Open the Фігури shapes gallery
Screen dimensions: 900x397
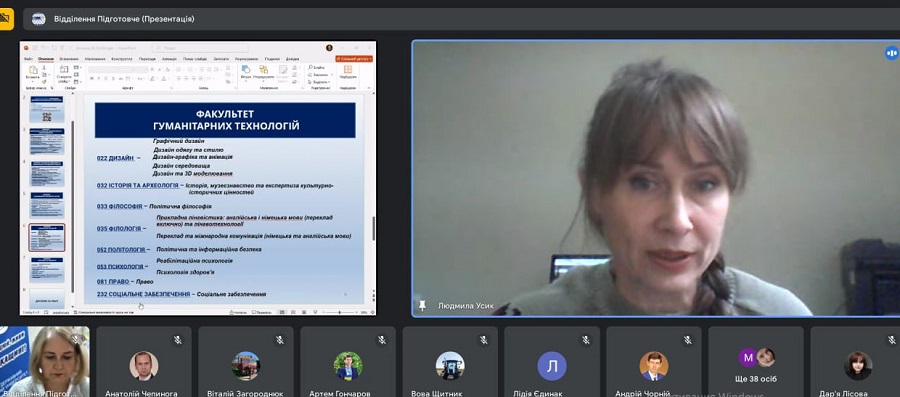[246, 68]
